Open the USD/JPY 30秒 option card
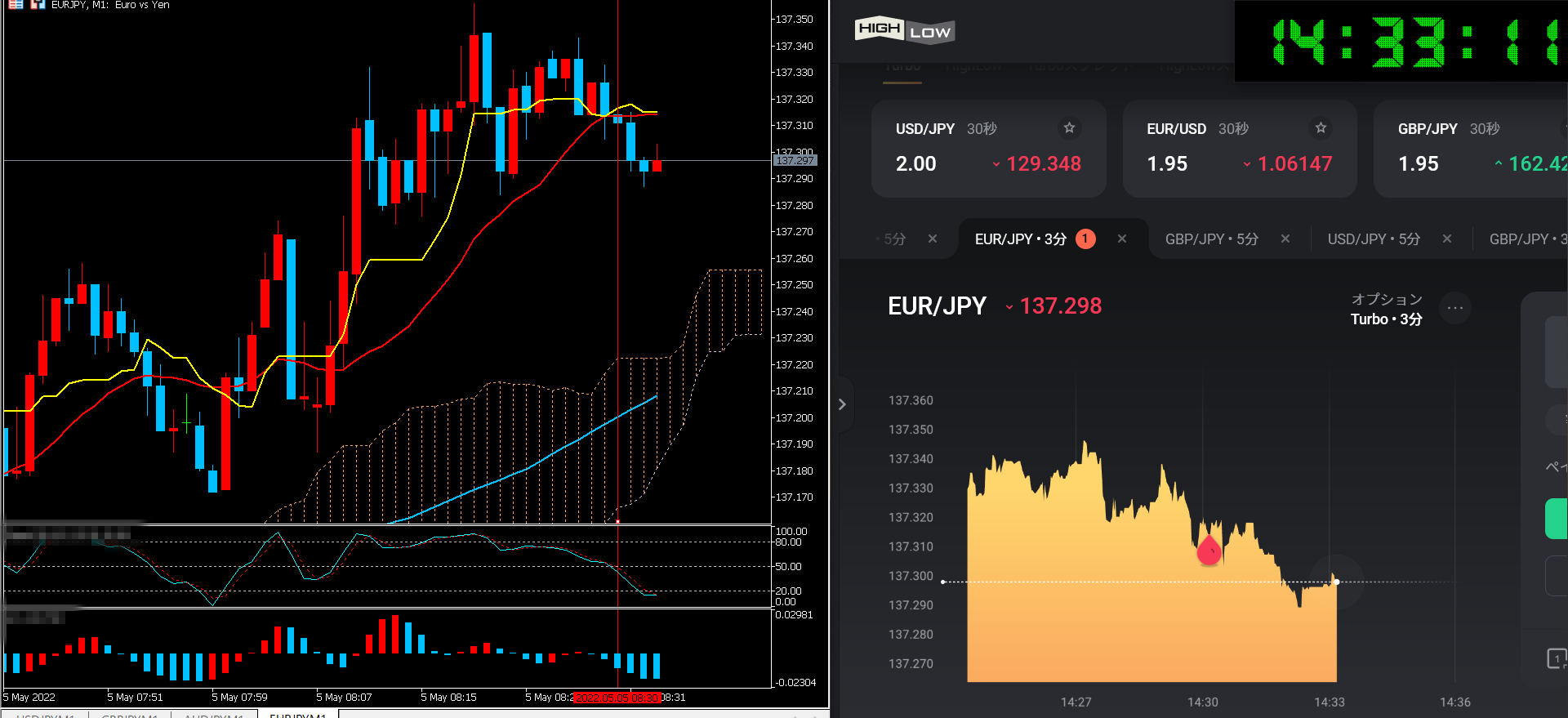The image size is (1568, 718). (988, 149)
